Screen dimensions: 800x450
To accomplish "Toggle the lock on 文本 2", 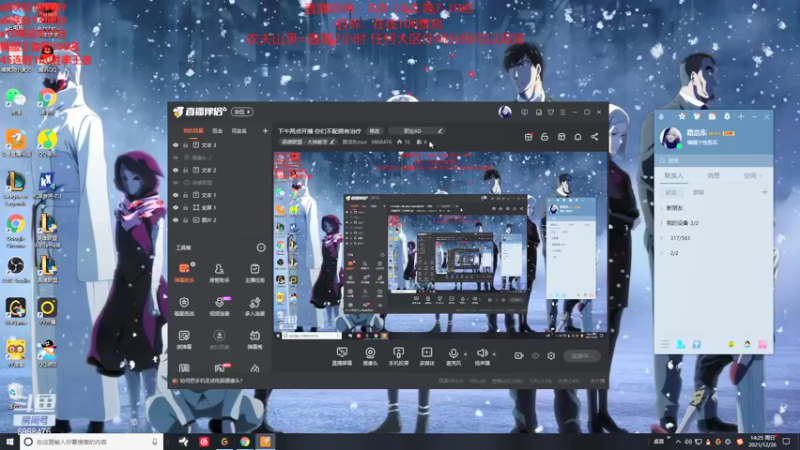I will [x=186, y=170].
